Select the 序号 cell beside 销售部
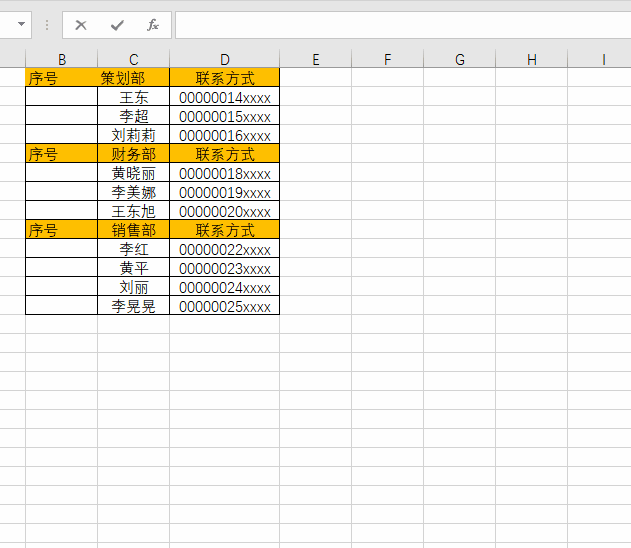The image size is (631, 548). (x=62, y=229)
